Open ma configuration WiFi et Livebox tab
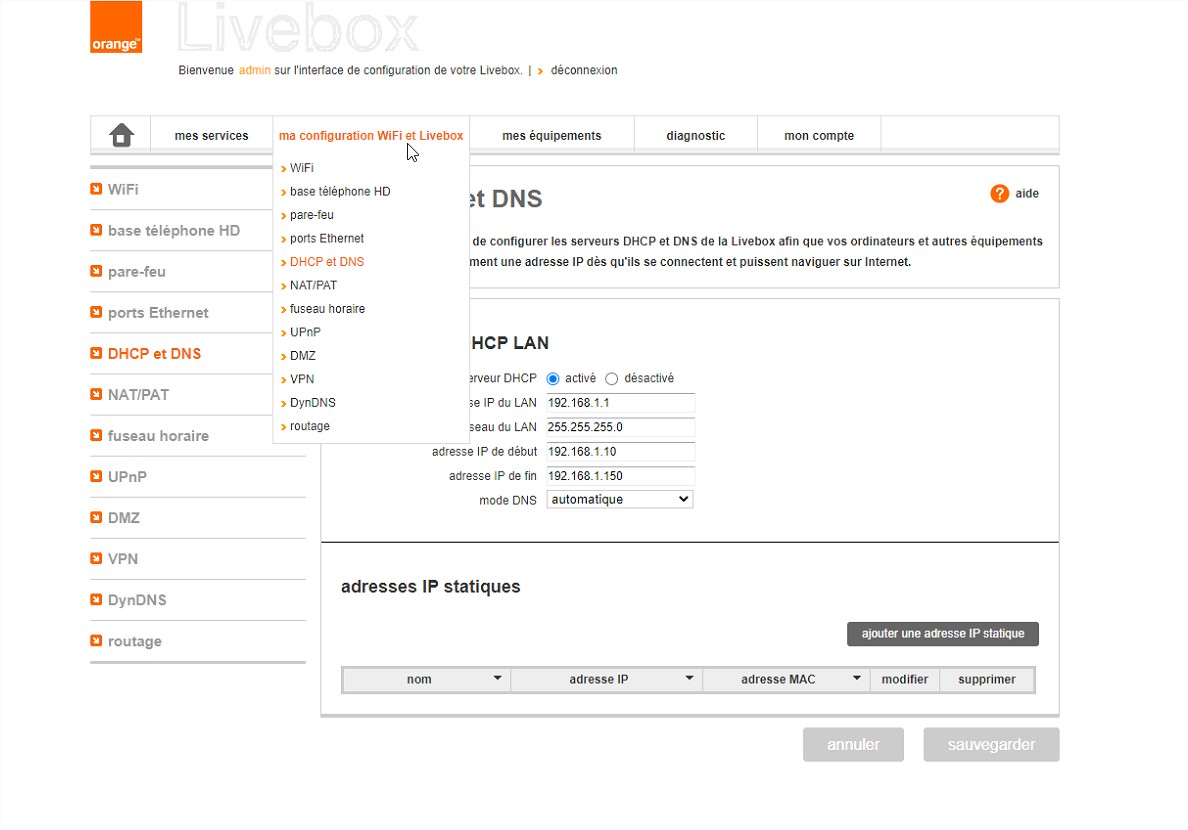Screen dimensions: 1188x830 (x=371, y=136)
